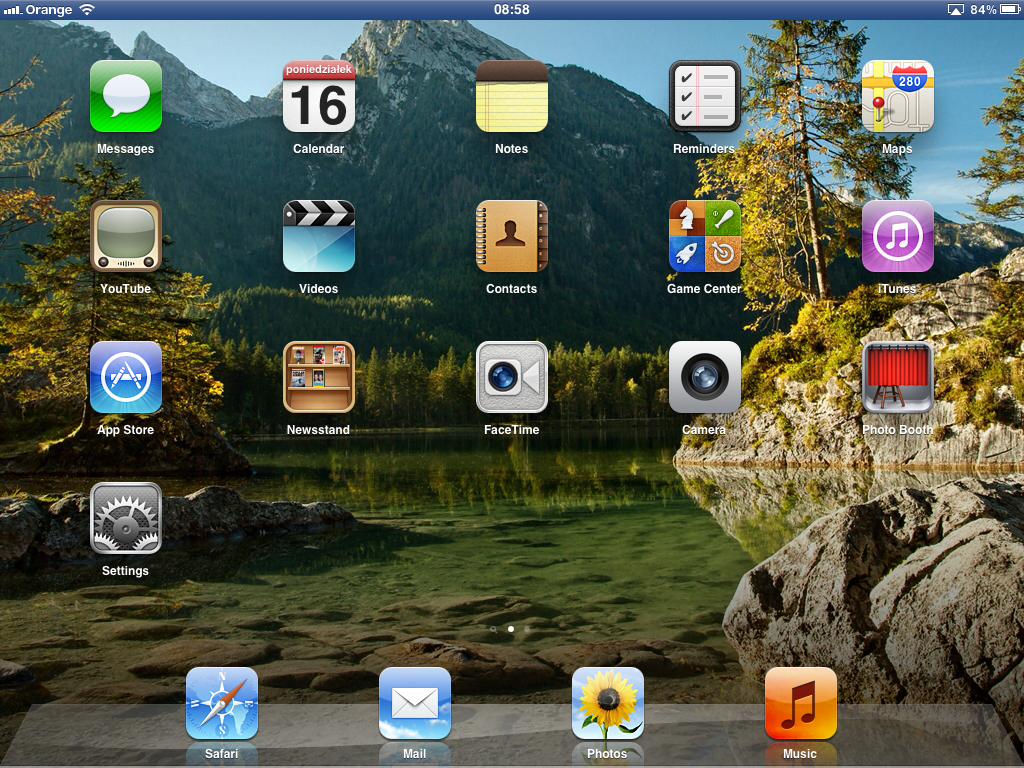Tap the Spotlight search page indicator
1024x768 pixels.
point(494,629)
